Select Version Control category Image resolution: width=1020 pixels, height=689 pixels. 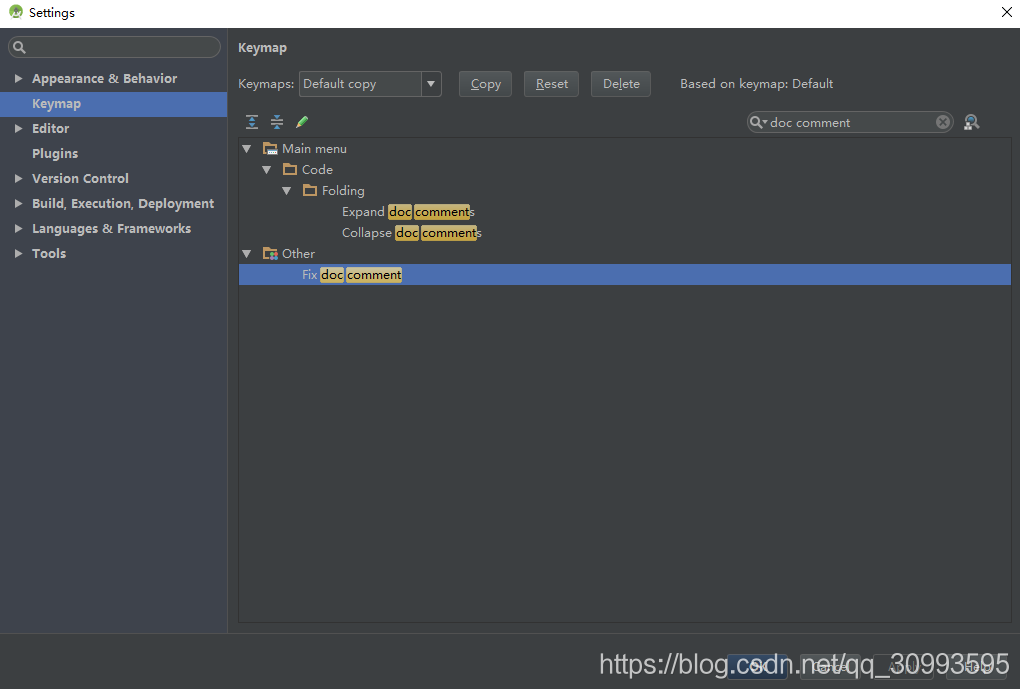[x=80, y=178]
